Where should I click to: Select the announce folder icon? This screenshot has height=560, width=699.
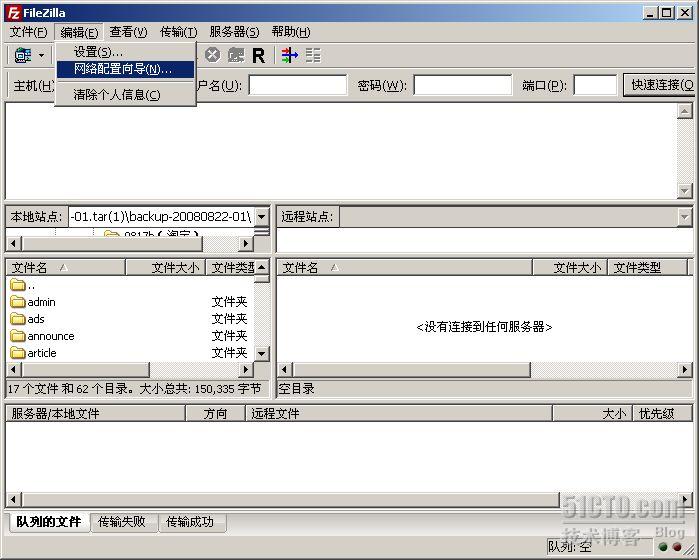click(x=18, y=336)
